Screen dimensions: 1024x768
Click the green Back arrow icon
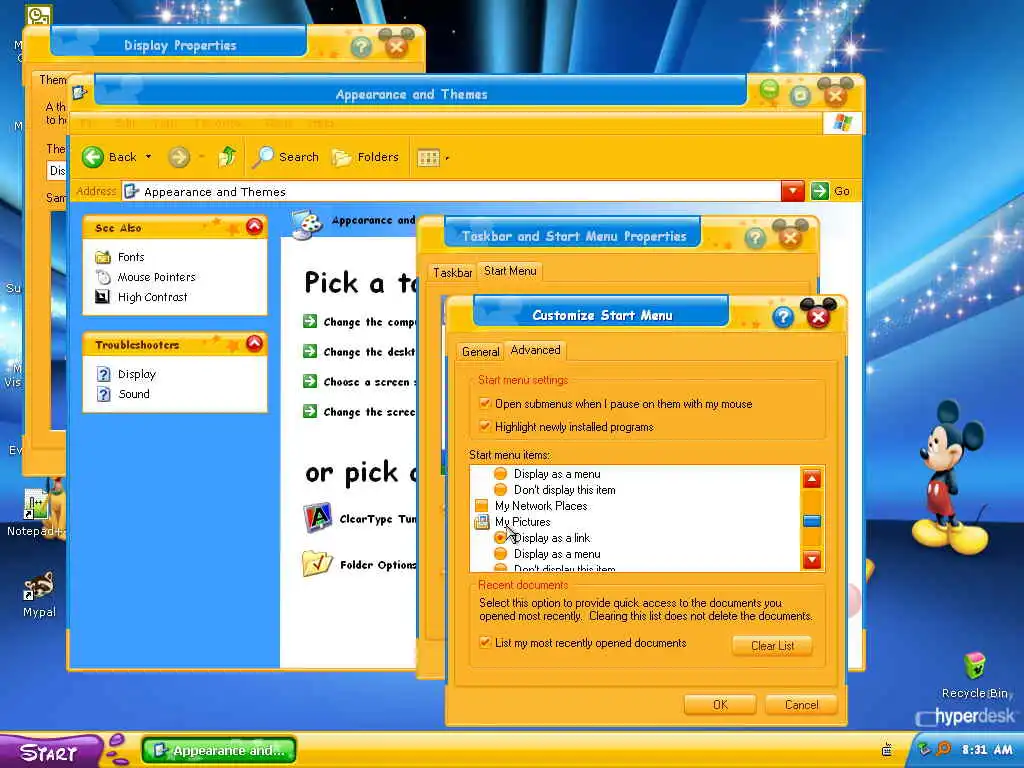tap(93, 157)
